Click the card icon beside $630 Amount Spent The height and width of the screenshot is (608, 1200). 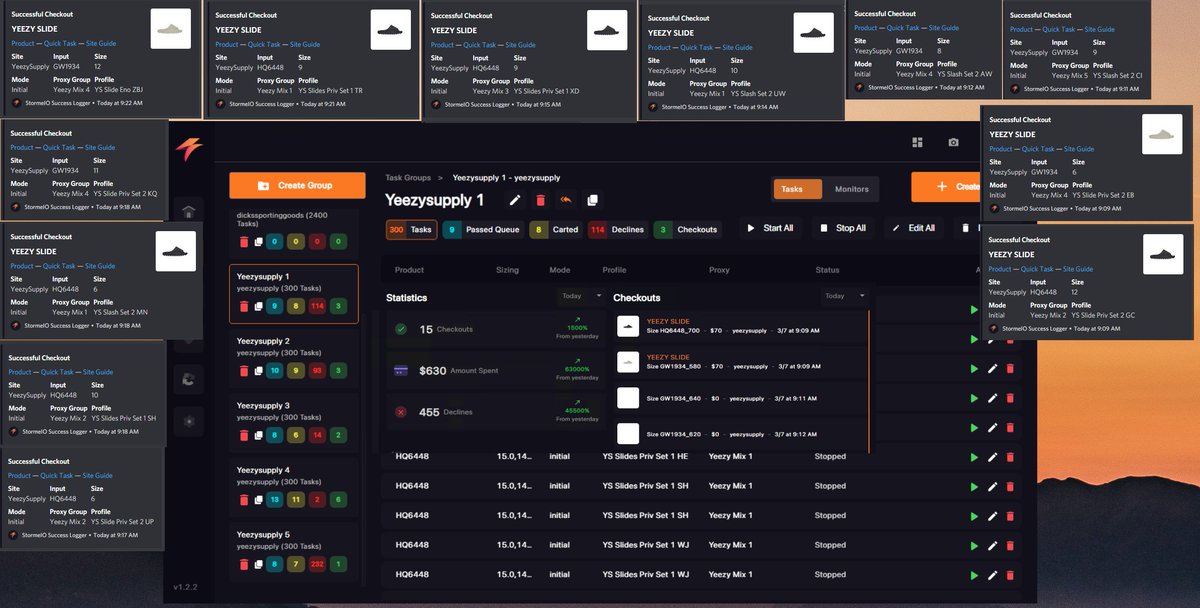[401, 370]
